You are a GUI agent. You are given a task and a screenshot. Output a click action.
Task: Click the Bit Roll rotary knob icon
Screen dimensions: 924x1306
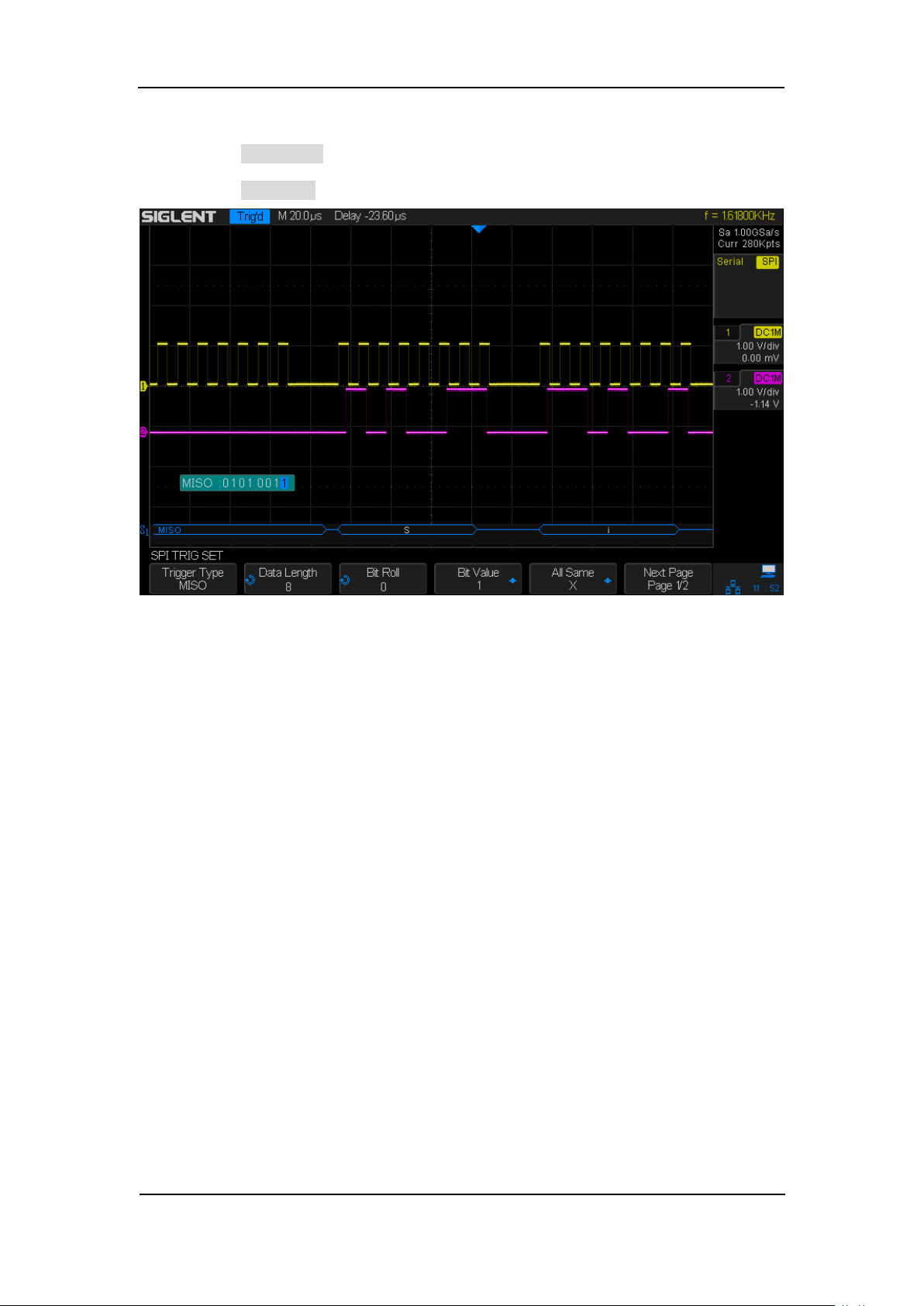[346, 580]
